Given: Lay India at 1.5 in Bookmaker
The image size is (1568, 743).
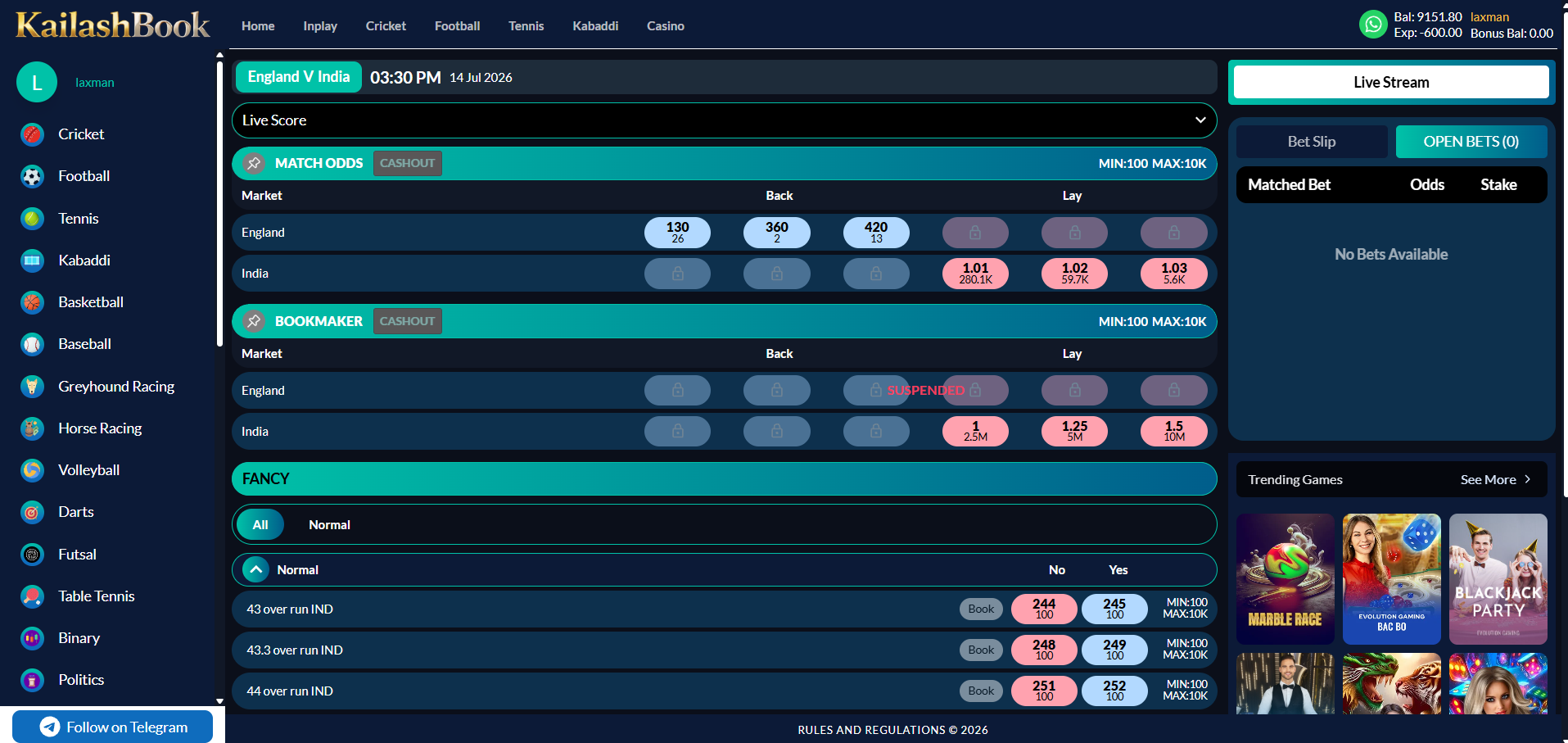Looking at the screenshot, I should pos(1174,431).
